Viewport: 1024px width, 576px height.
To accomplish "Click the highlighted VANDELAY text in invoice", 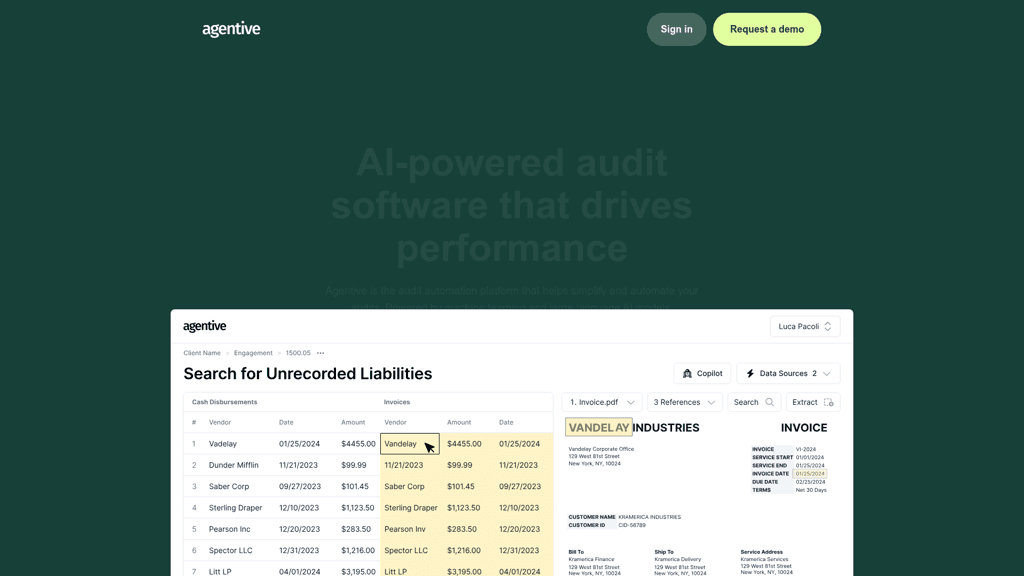I will click(x=598, y=427).
